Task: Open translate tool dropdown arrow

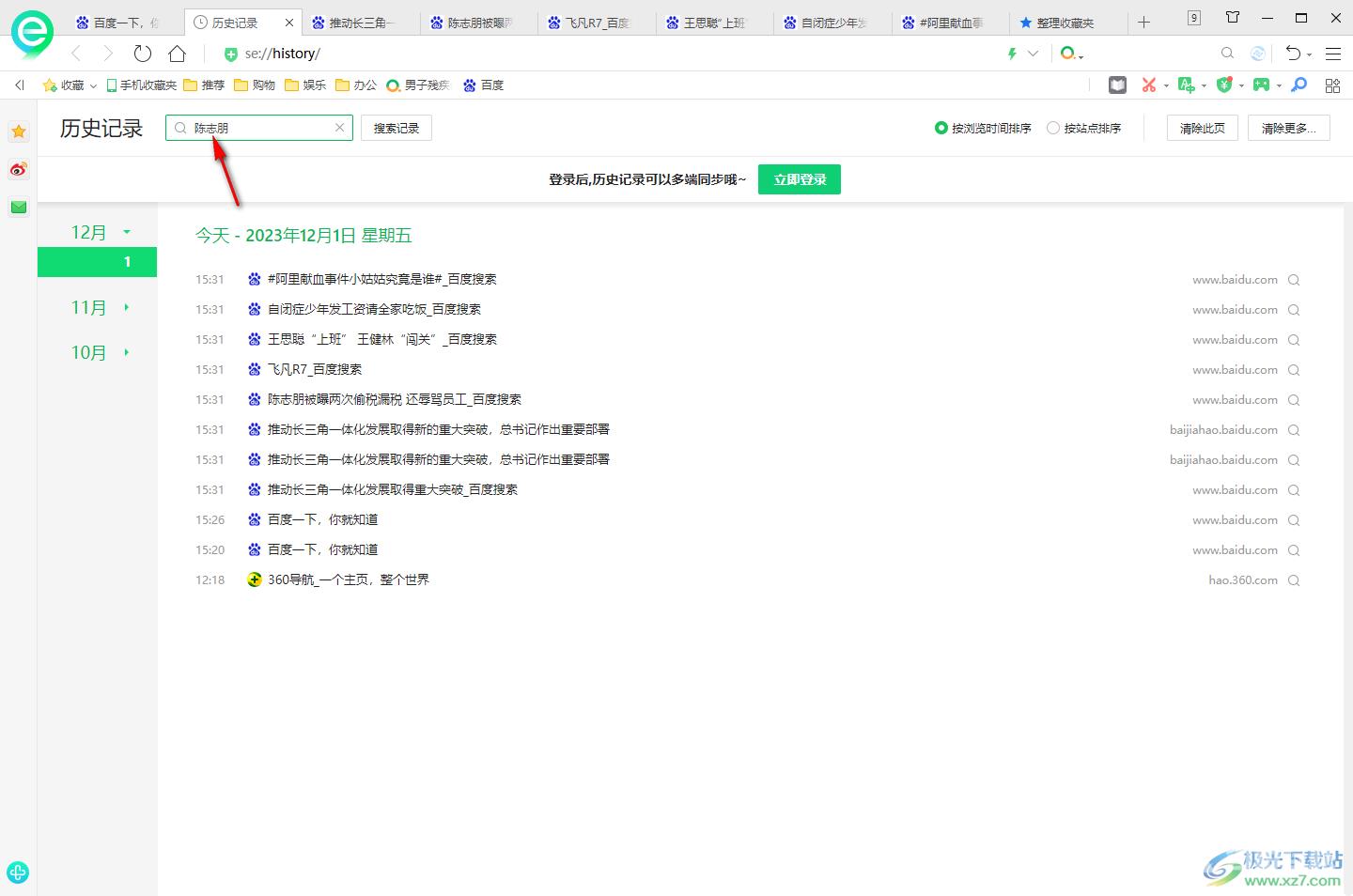Action: coord(1204,86)
